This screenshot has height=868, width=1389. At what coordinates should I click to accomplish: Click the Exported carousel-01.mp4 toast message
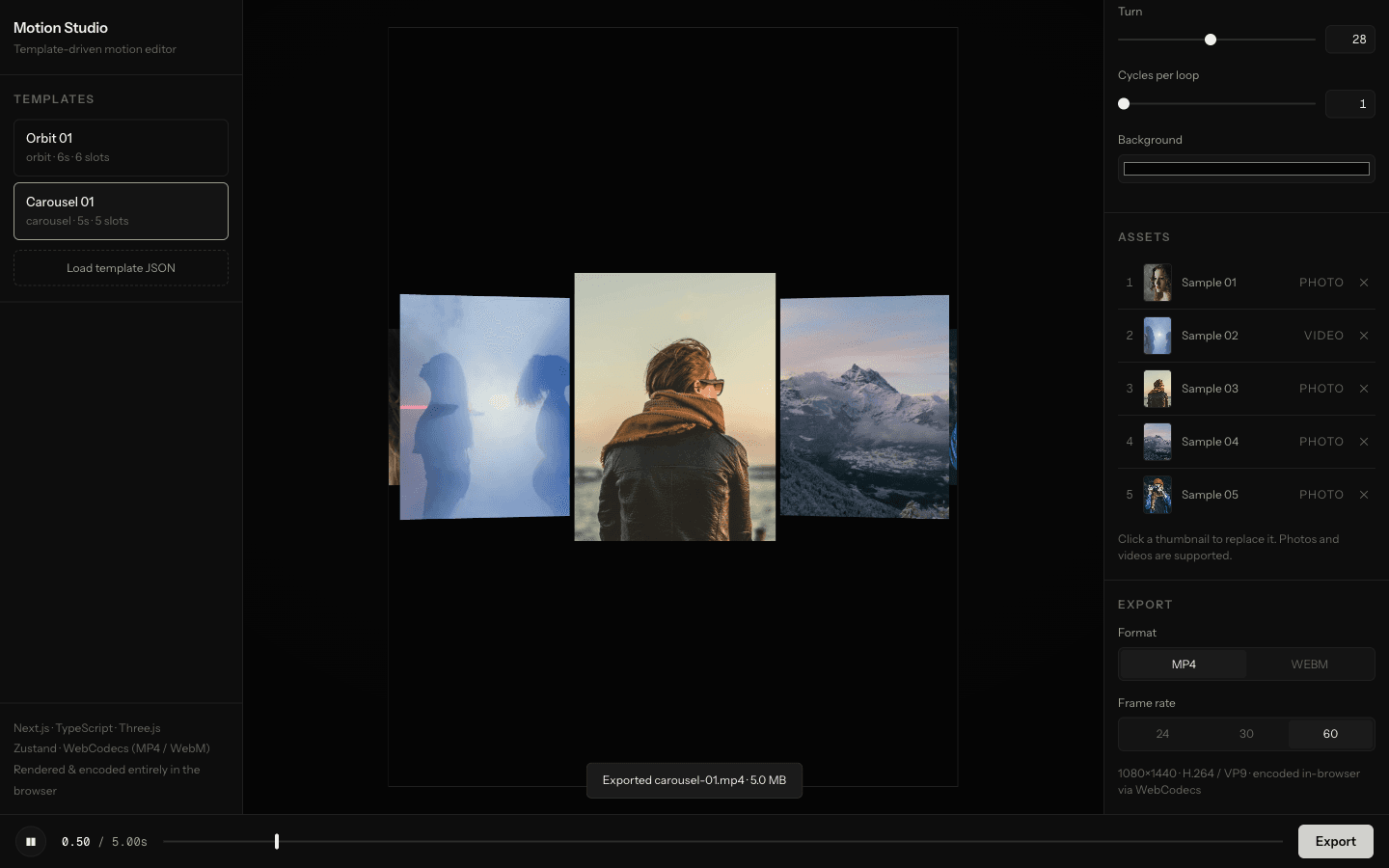tap(694, 780)
